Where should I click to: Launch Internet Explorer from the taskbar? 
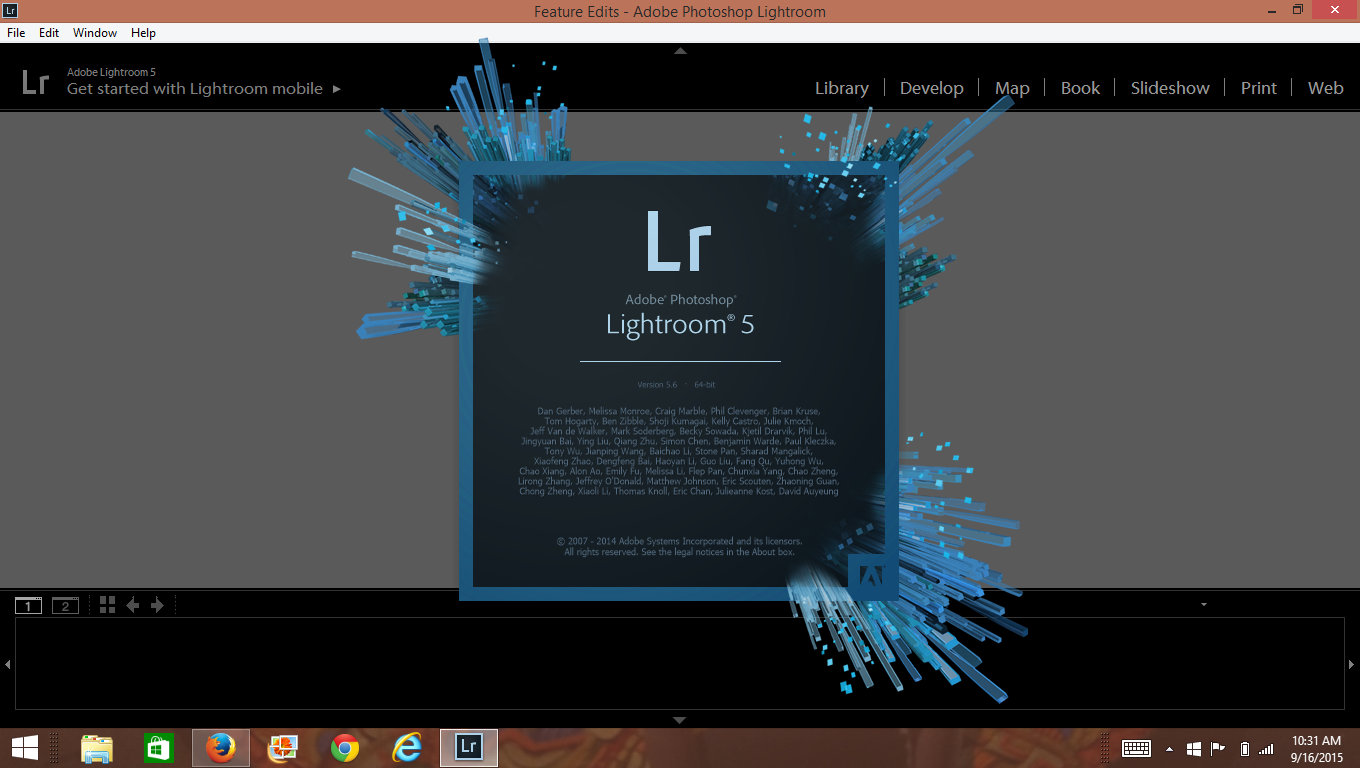coord(407,747)
